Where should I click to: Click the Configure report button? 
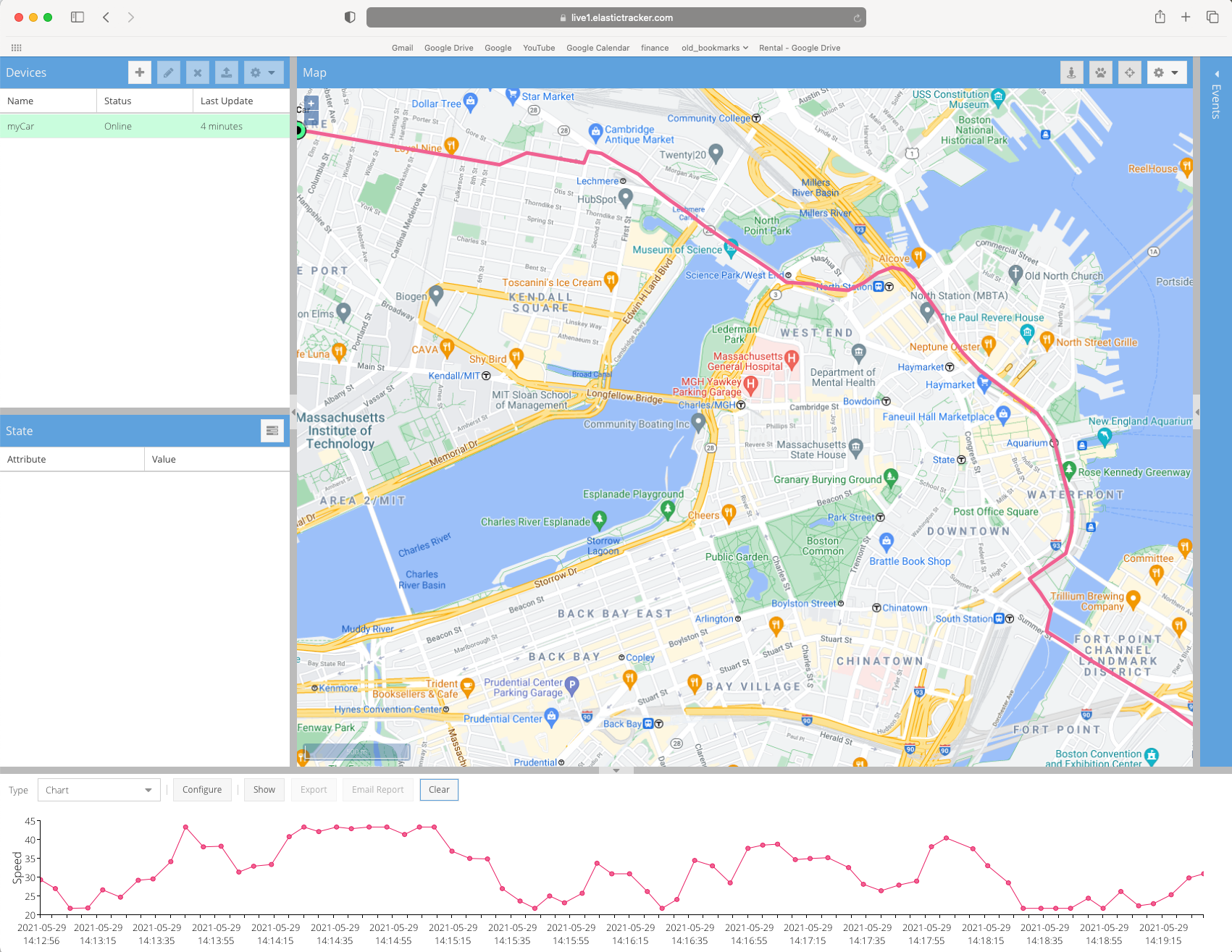click(x=202, y=790)
